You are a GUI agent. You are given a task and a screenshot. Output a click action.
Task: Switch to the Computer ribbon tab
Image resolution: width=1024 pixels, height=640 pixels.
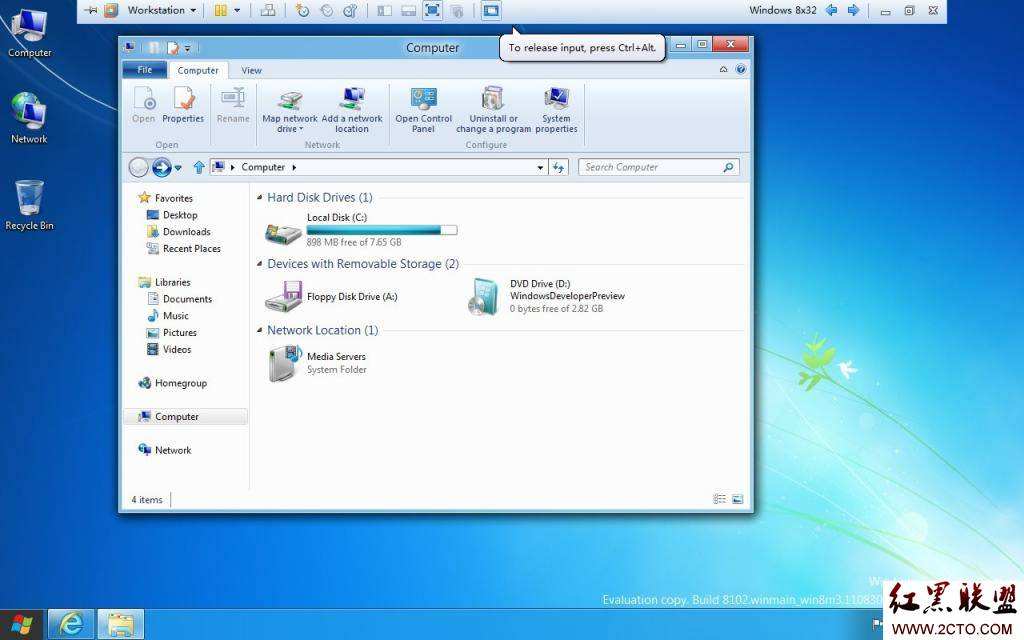pyautogui.click(x=198, y=70)
